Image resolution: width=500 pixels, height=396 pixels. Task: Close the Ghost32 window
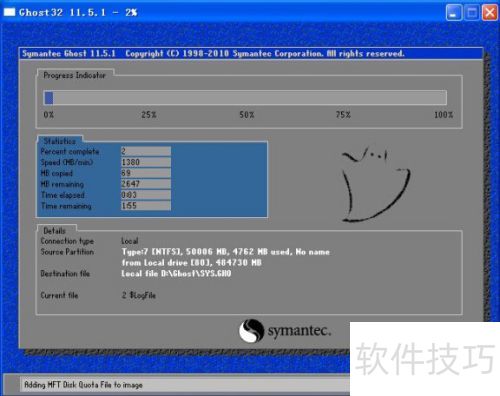(x=490, y=13)
